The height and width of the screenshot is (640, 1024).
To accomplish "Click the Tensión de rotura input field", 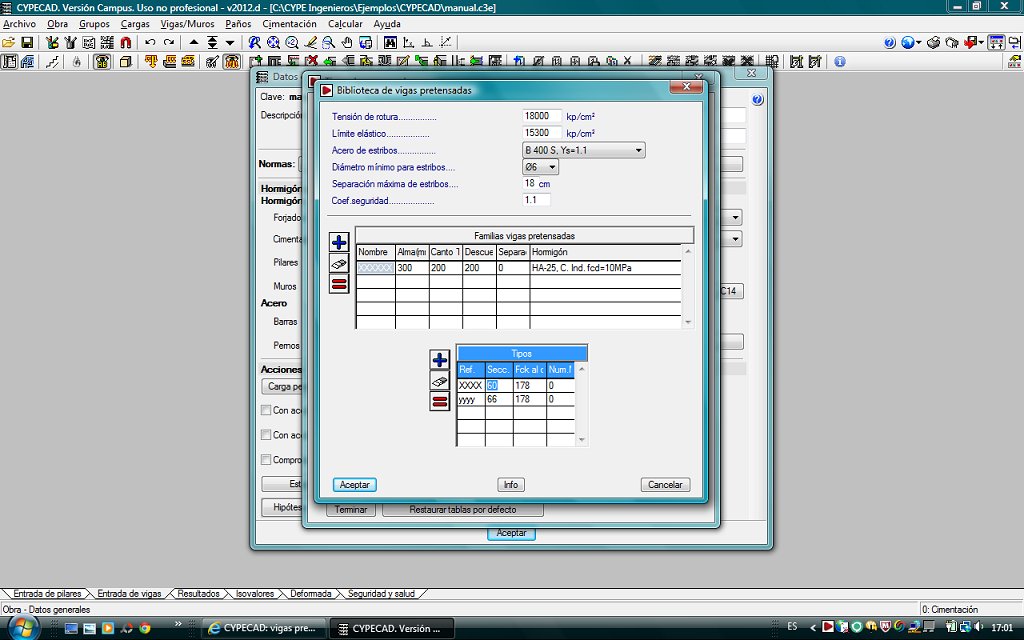I will (541, 116).
